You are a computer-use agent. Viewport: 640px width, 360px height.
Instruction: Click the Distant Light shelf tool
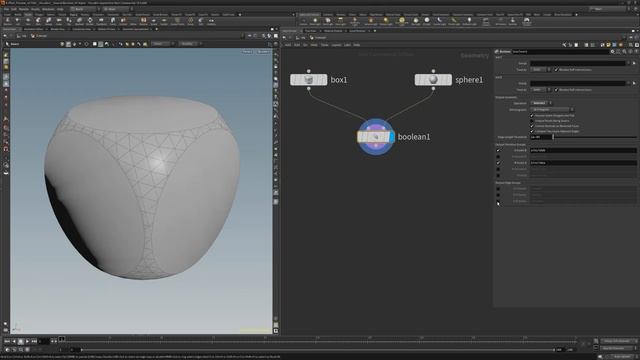click(386, 21)
